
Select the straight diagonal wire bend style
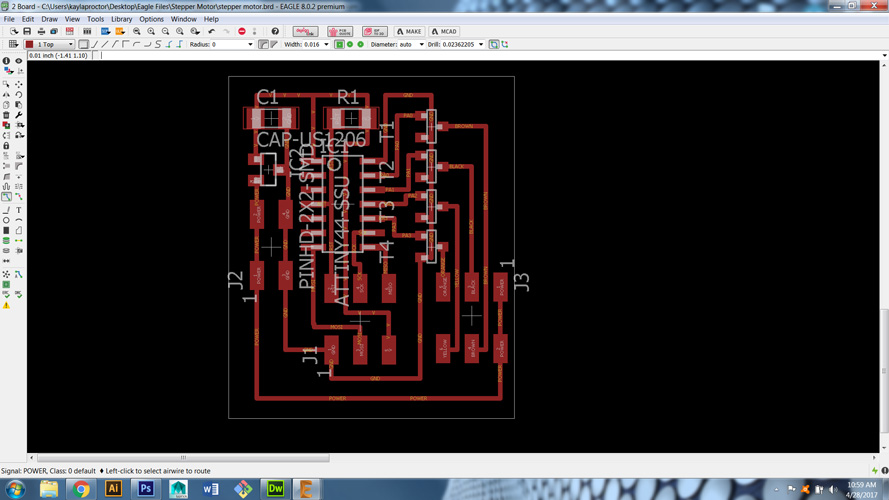105,44
